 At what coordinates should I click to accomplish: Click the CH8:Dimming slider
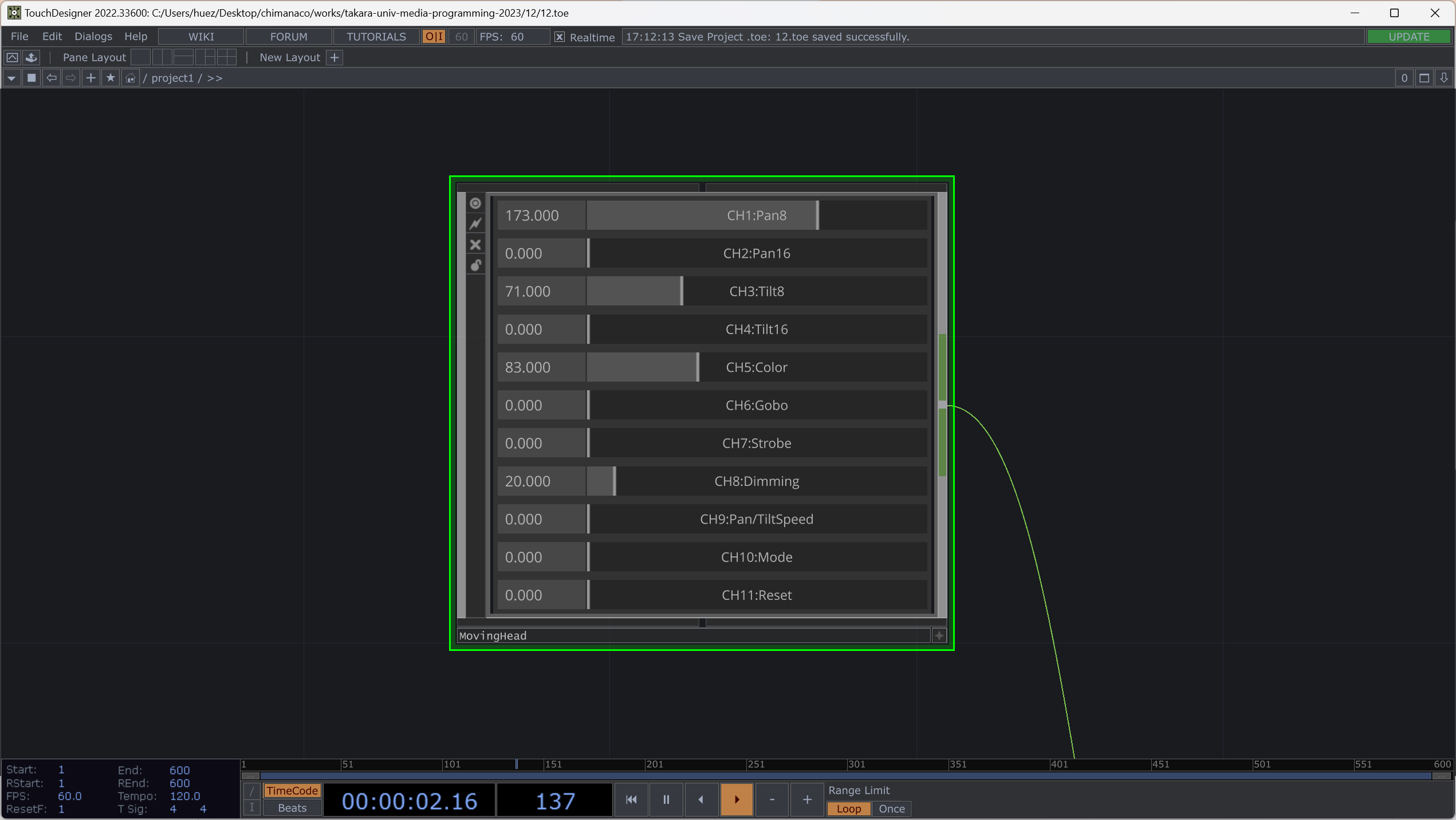(756, 481)
